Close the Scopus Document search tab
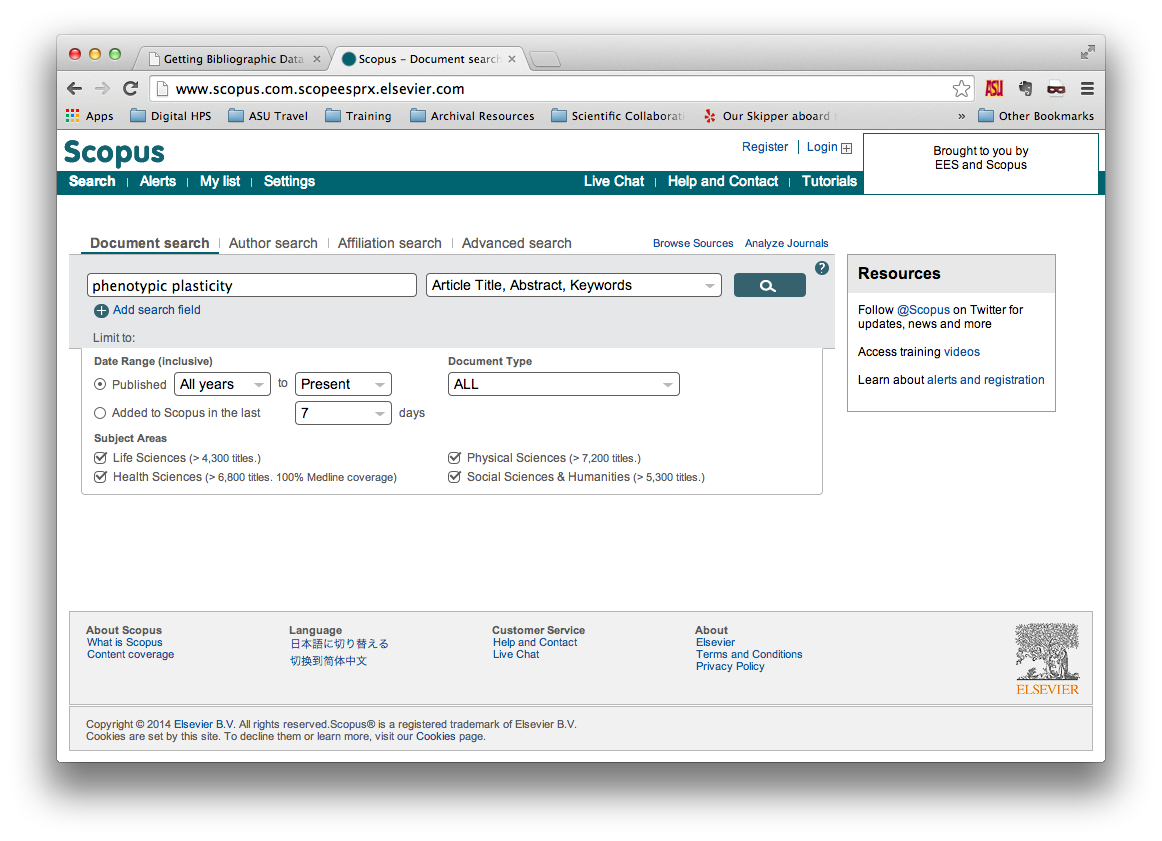The width and height of the screenshot is (1162, 841). (512, 59)
